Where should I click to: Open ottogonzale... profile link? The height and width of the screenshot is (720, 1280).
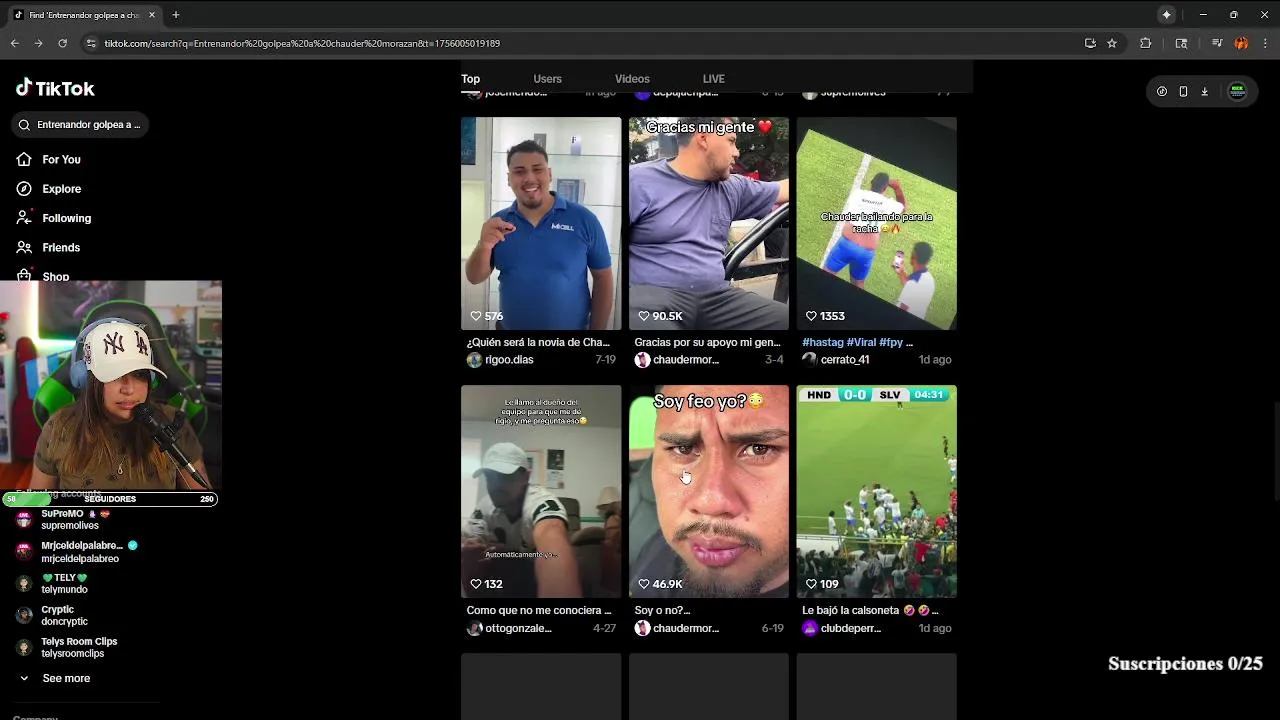518,628
